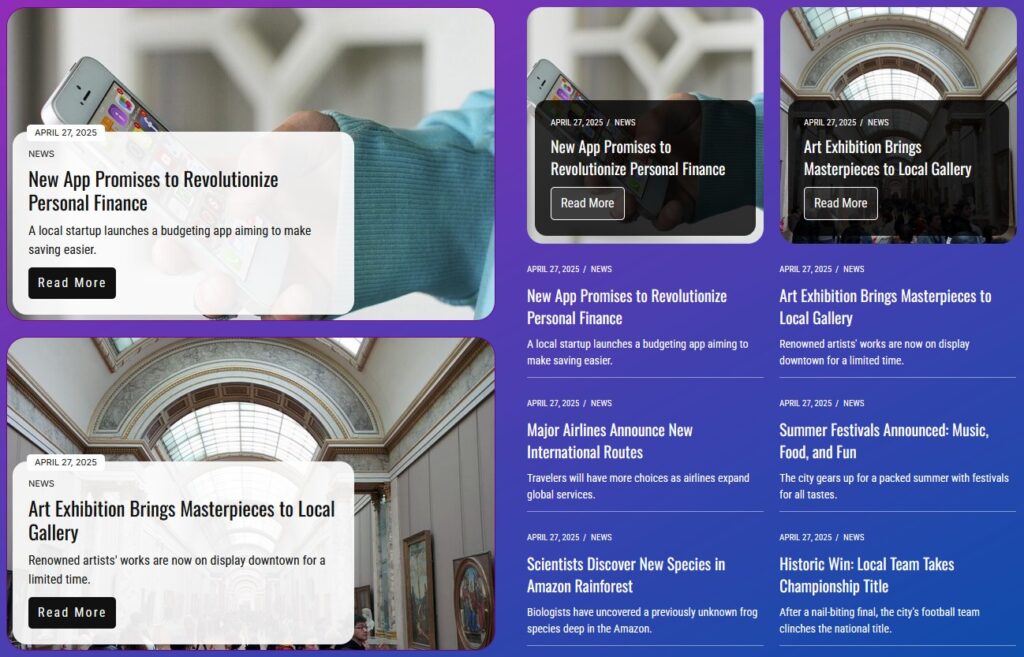Click the NEWS label in white Art Exhibition card
Image resolution: width=1024 pixels, height=657 pixels.
tap(41, 484)
